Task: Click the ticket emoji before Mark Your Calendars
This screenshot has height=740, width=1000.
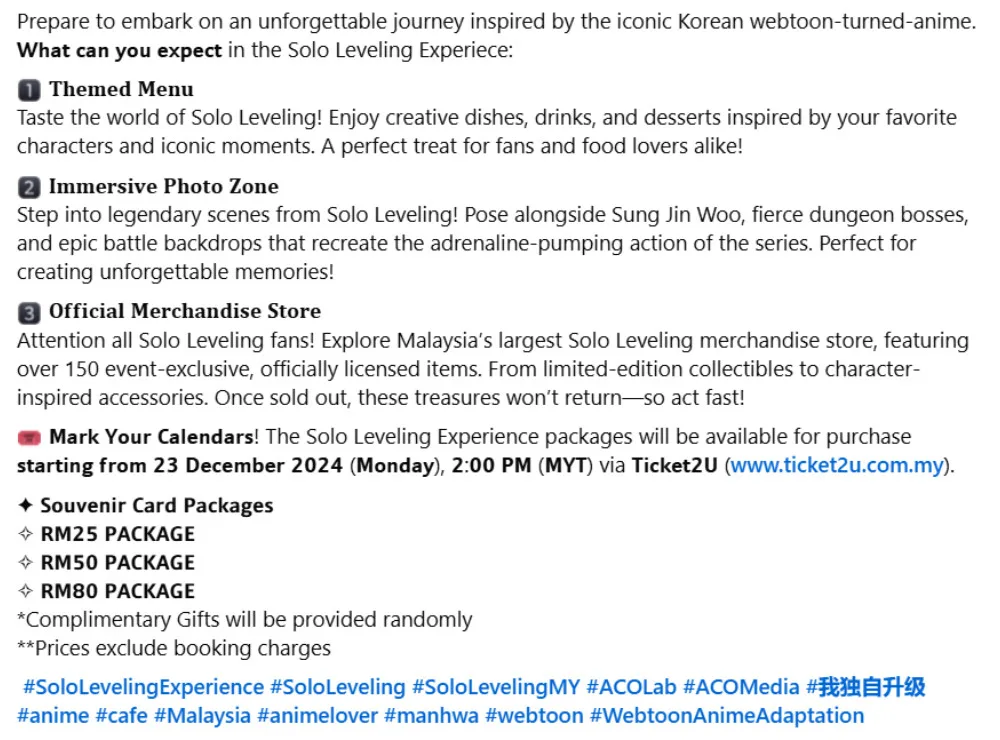Action: point(30,438)
